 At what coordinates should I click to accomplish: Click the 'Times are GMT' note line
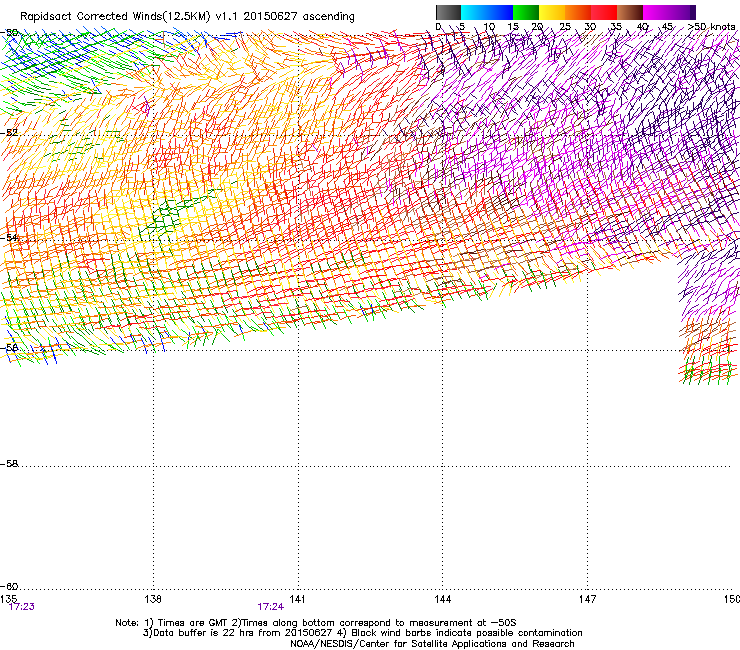[x=316, y=623]
